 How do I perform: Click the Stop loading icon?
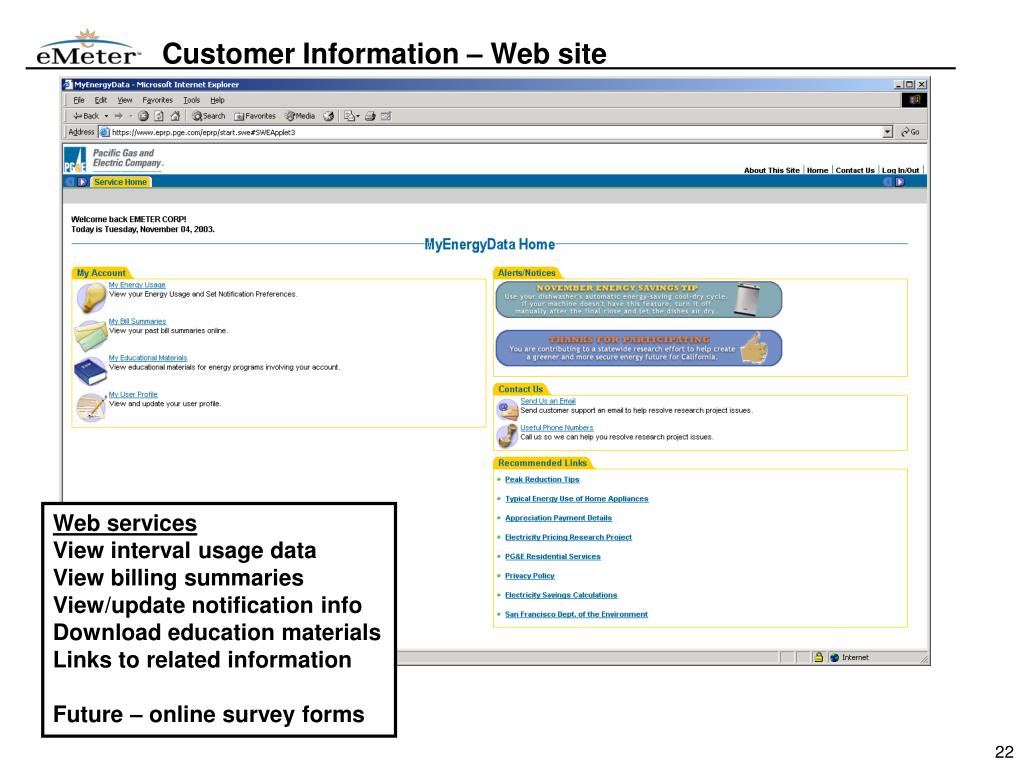tap(143, 116)
